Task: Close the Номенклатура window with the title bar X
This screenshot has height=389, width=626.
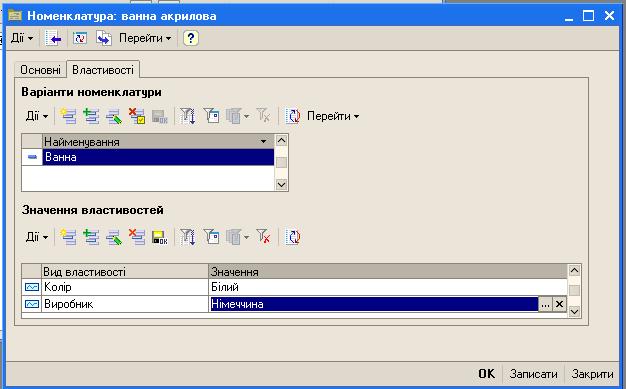Action: (x=609, y=16)
